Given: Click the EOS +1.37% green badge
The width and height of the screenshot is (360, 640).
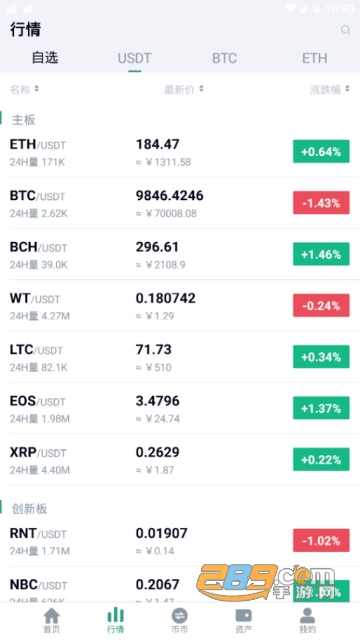Looking at the screenshot, I should click(x=321, y=408).
